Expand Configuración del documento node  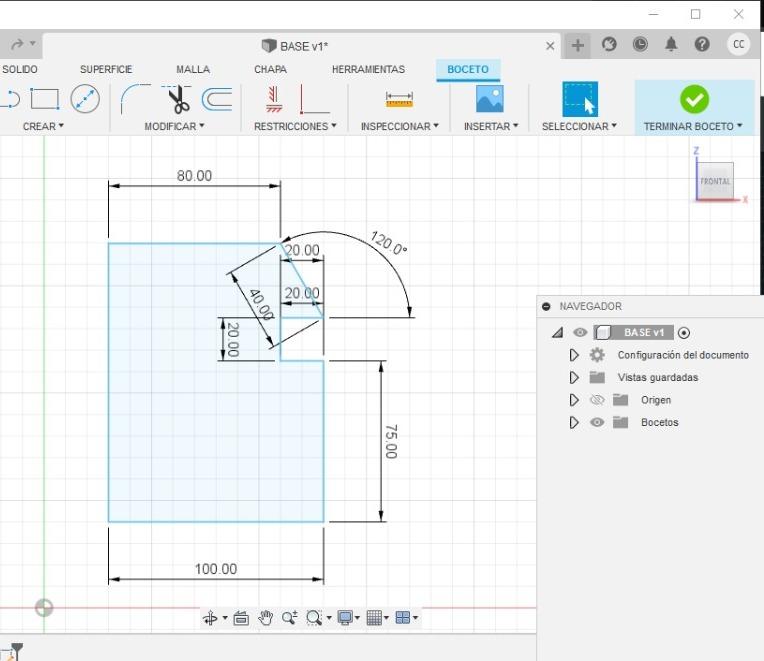tap(574, 355)
